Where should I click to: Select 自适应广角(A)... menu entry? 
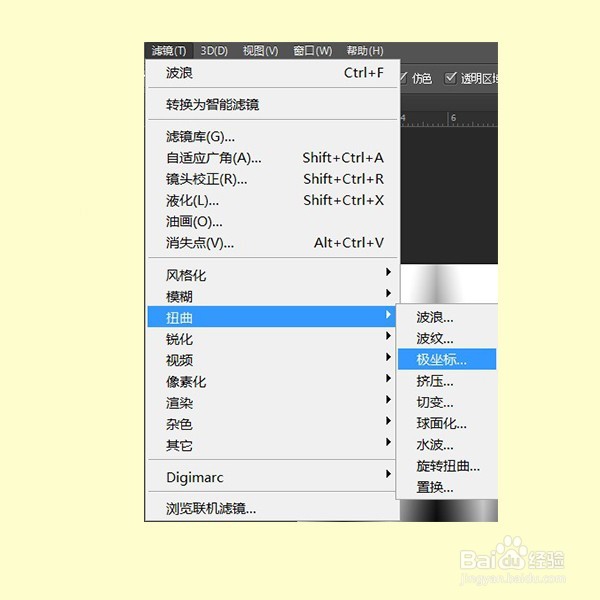[x=274, y=158]
